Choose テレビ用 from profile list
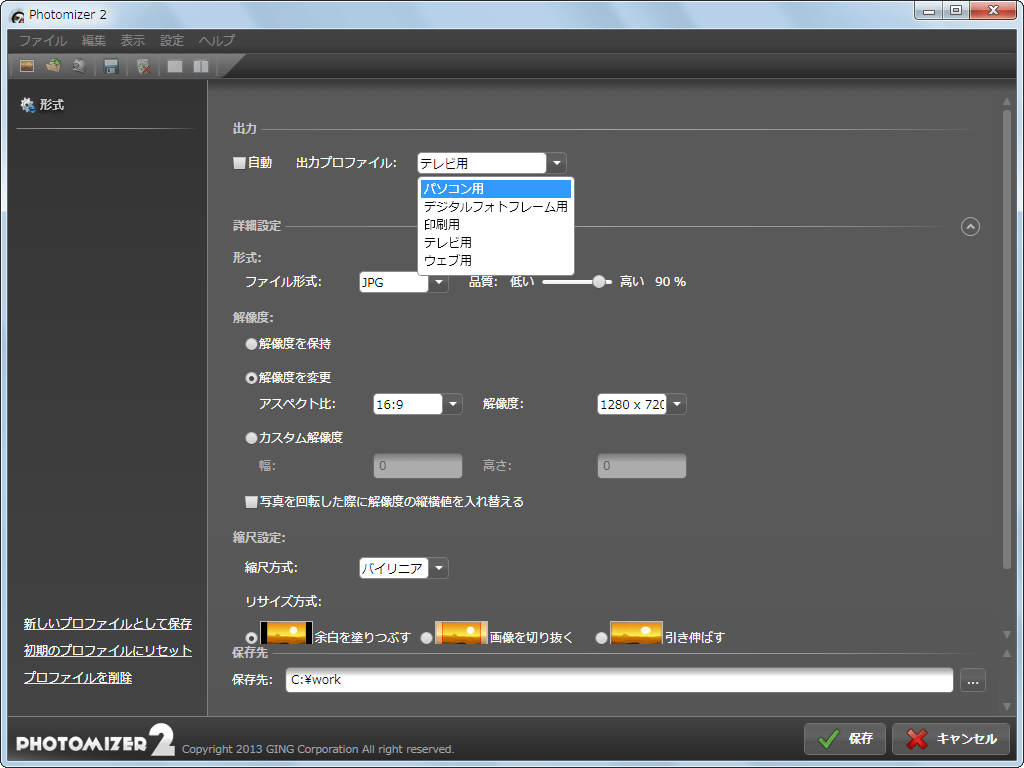 pyautogui.click(x=496, y=242)
